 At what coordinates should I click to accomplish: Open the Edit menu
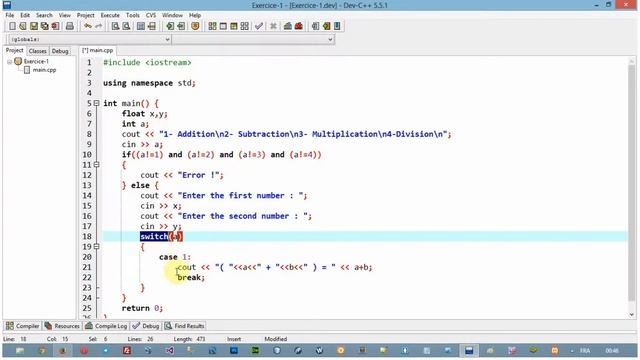point(25,15)
